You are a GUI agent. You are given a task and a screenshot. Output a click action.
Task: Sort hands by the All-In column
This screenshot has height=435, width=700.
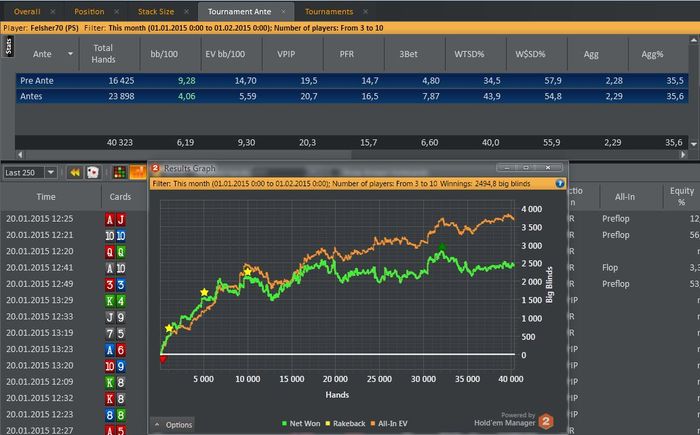(x=625, y=197)
